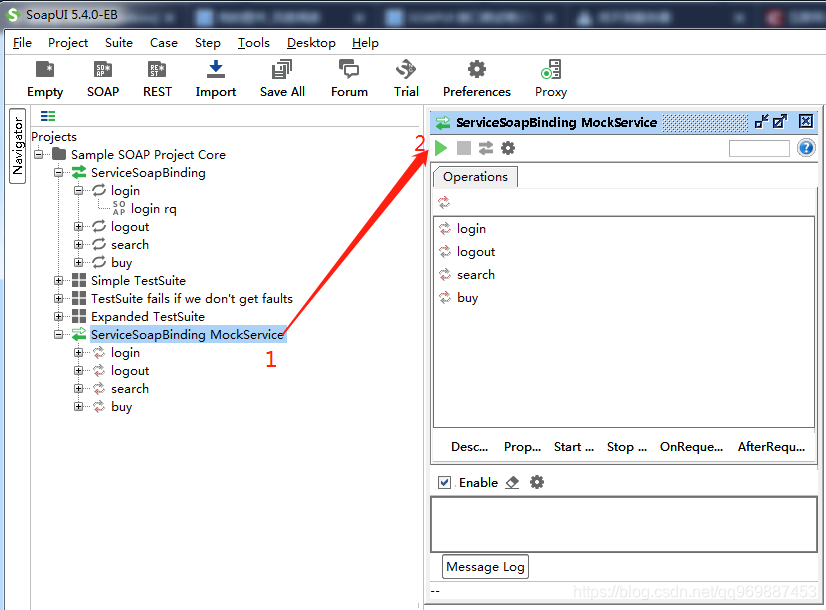Expand the buy operation under ServiceSoapBinding
826x610 pixels.
point(78,262)
